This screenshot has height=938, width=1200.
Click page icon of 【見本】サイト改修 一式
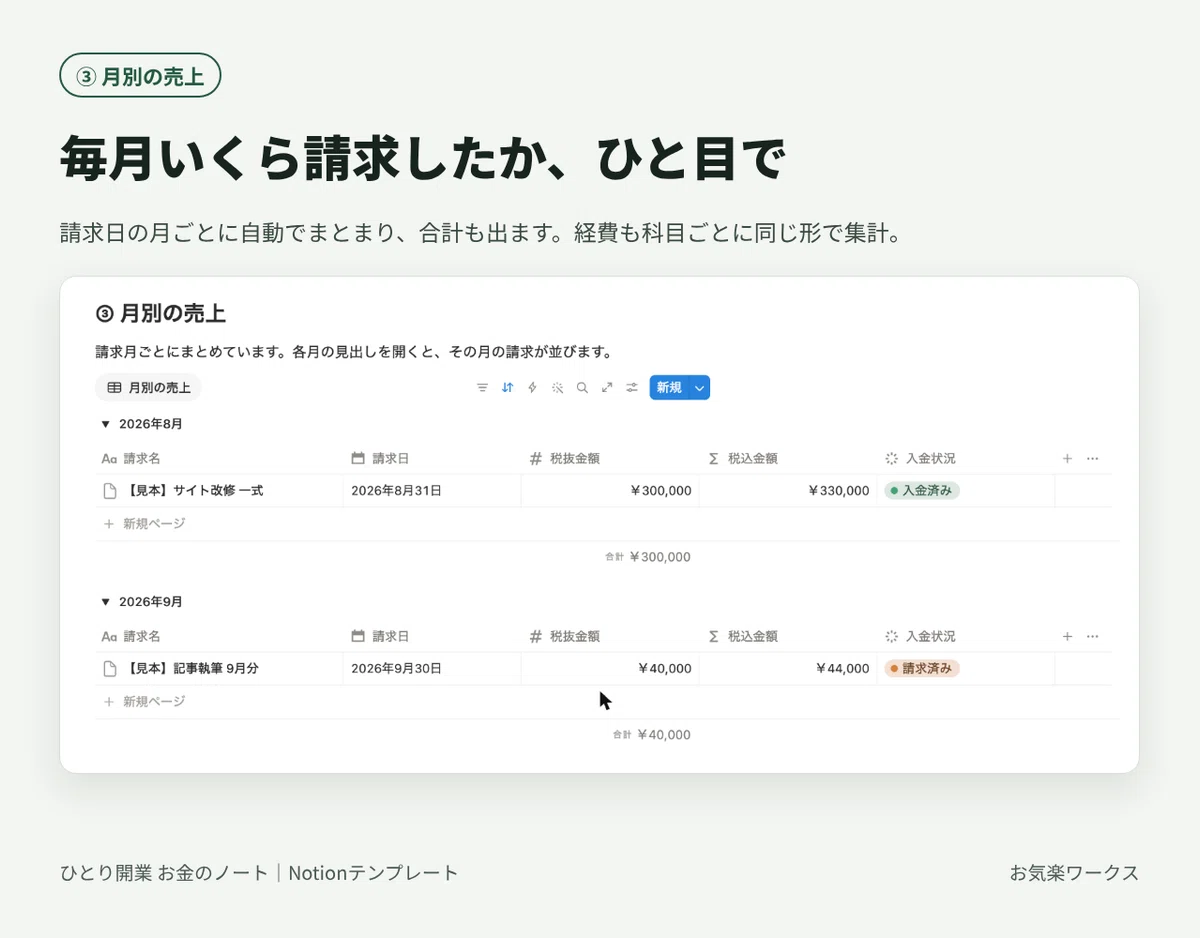click(111, 491)
